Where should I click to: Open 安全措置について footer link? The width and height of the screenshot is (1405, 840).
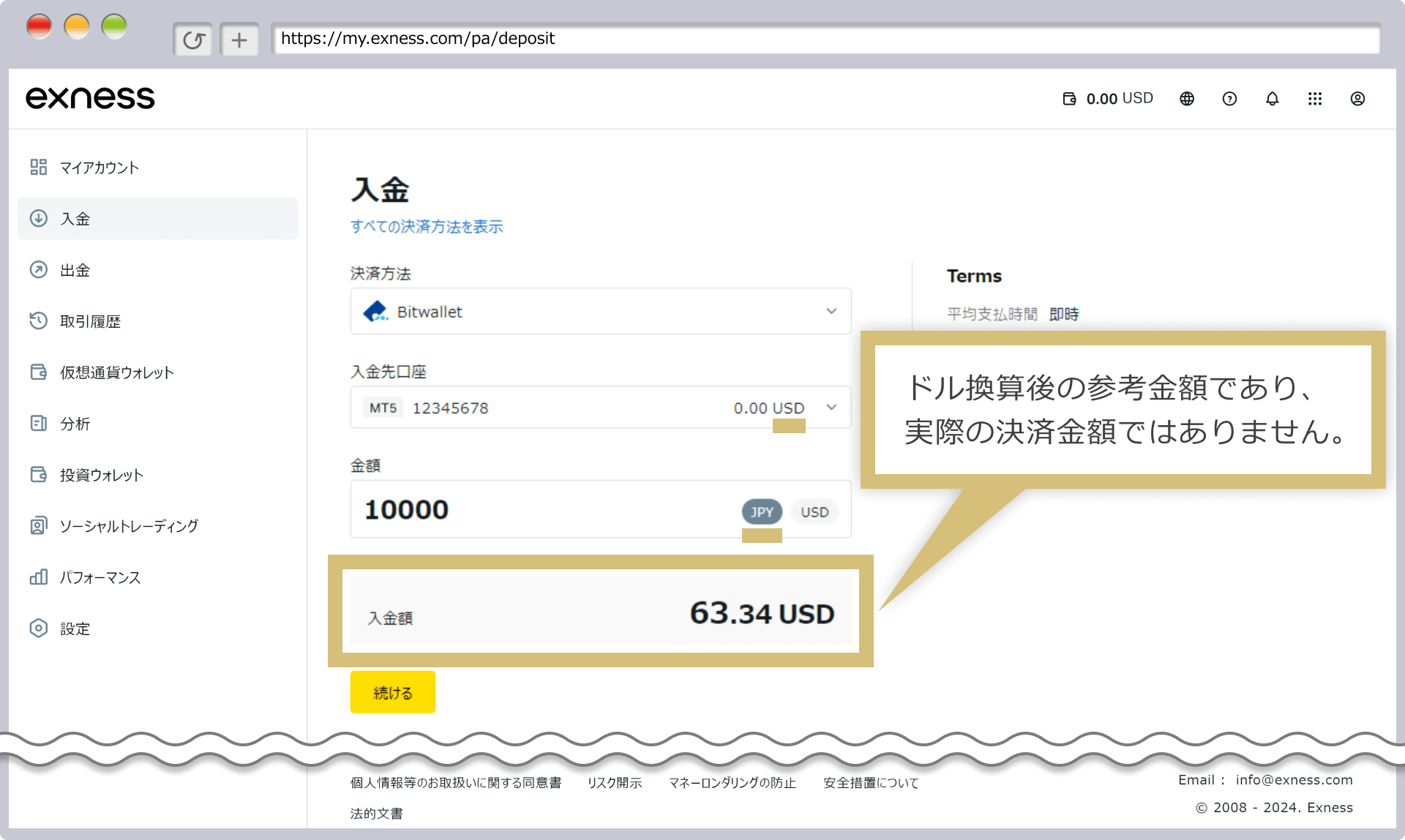(x=871, y=783)
